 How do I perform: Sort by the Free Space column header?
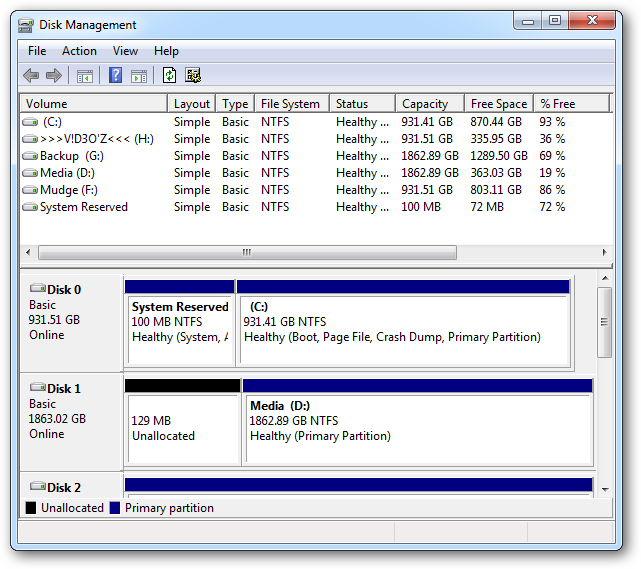(x=499, y=103)
